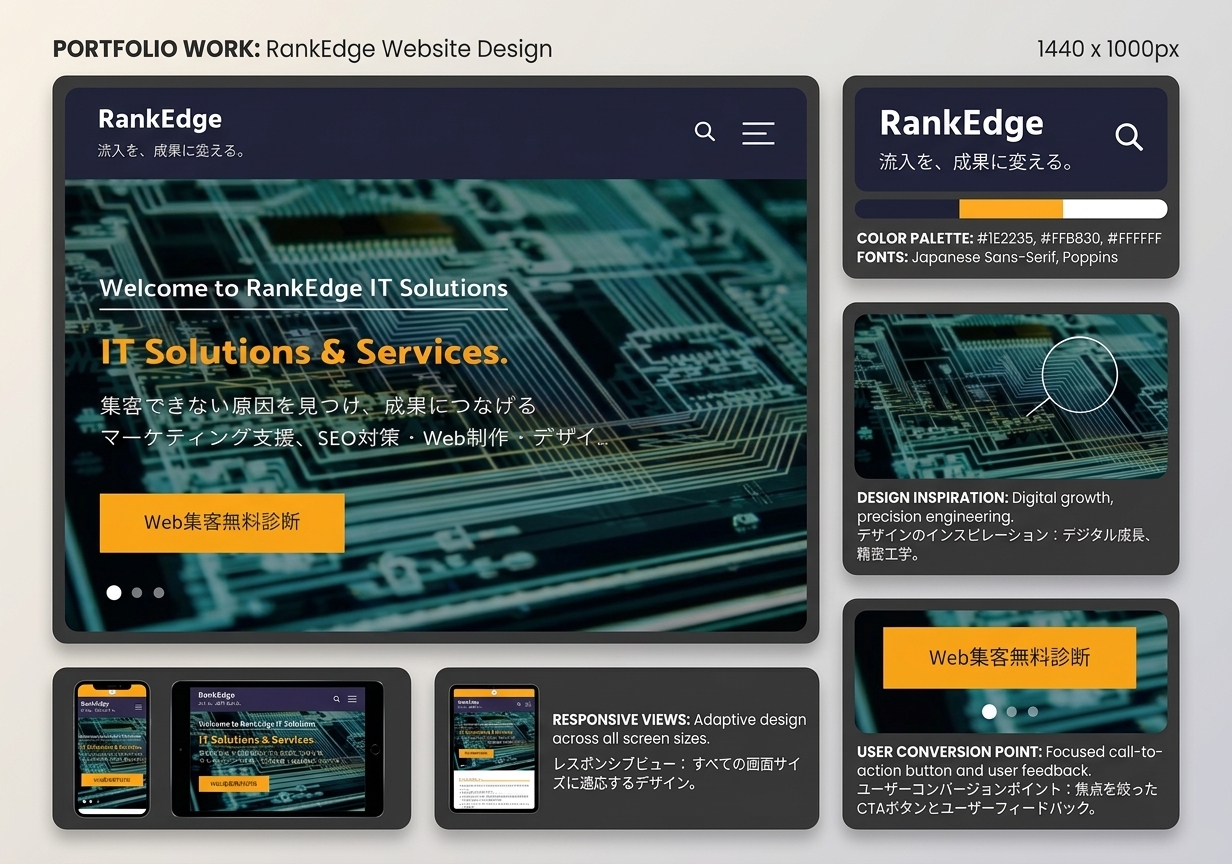Viewport: 1232px width, 864px height.
Task: Click the RankEdge logo in main mockup header
Action: pos(160,119)
